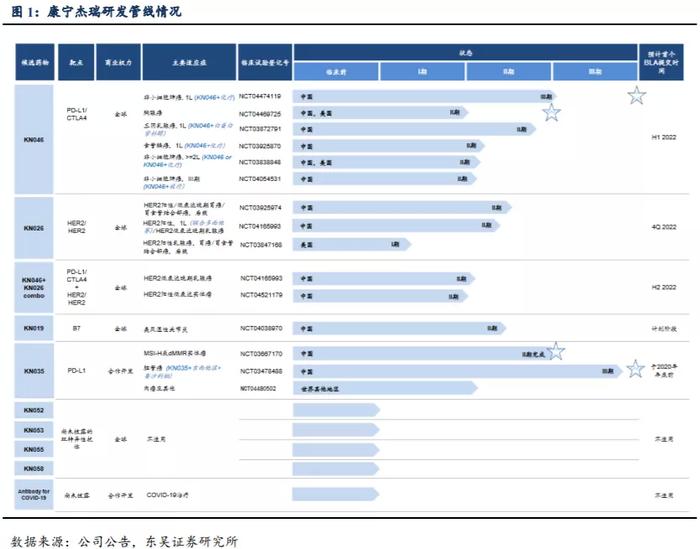Select the 主要适应症 column header

point(189,62)
